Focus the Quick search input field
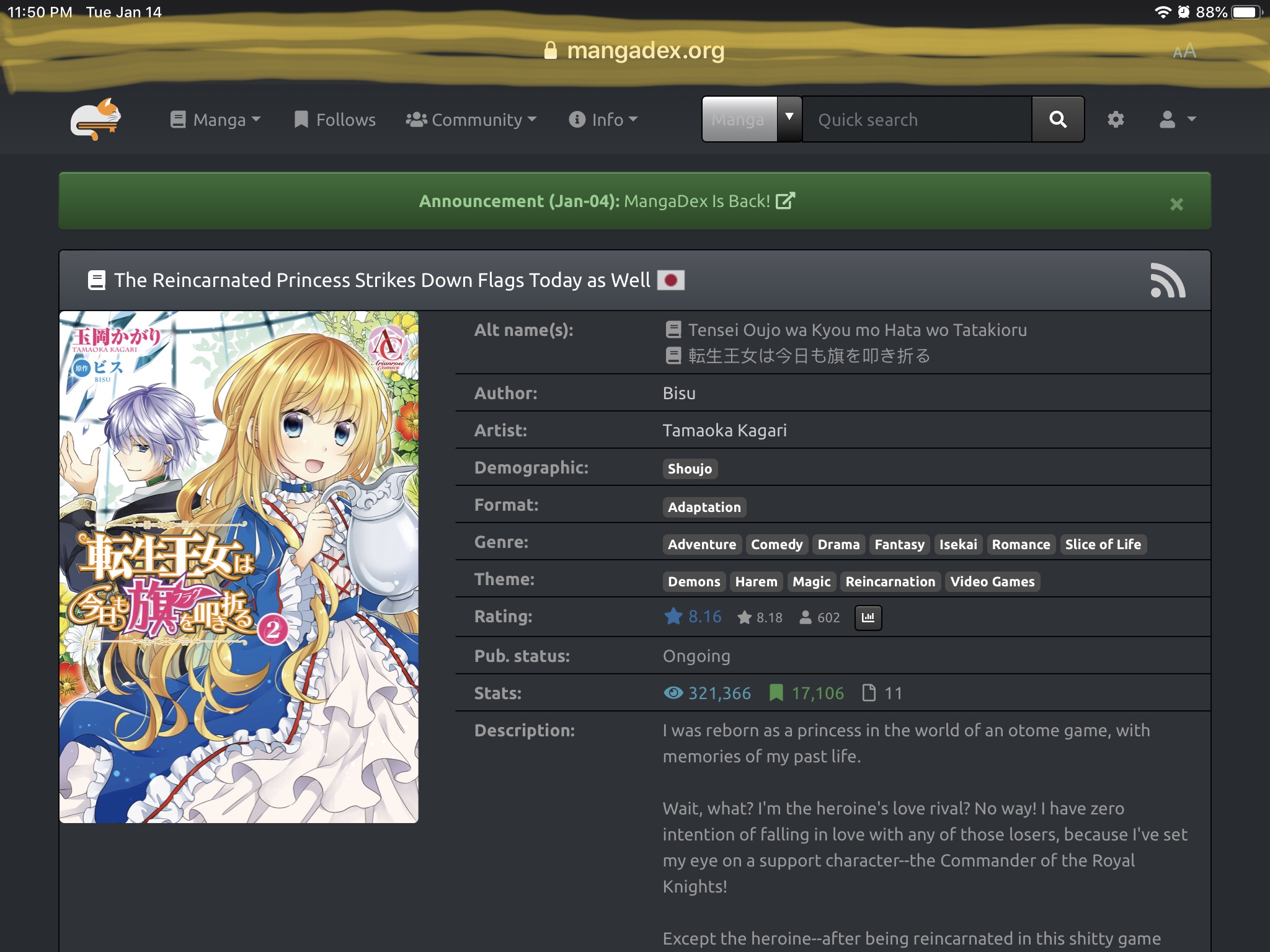The image size is (1270, 952). (917, 119)
